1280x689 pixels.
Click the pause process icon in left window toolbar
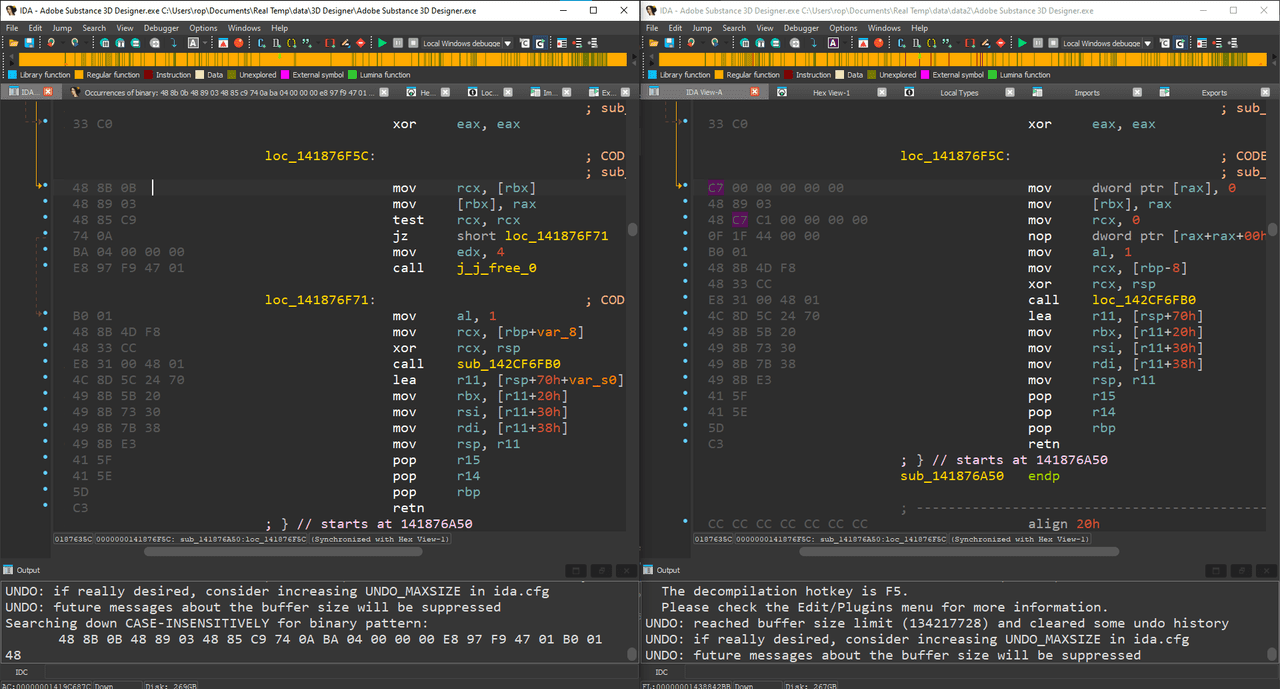(398, 43)
